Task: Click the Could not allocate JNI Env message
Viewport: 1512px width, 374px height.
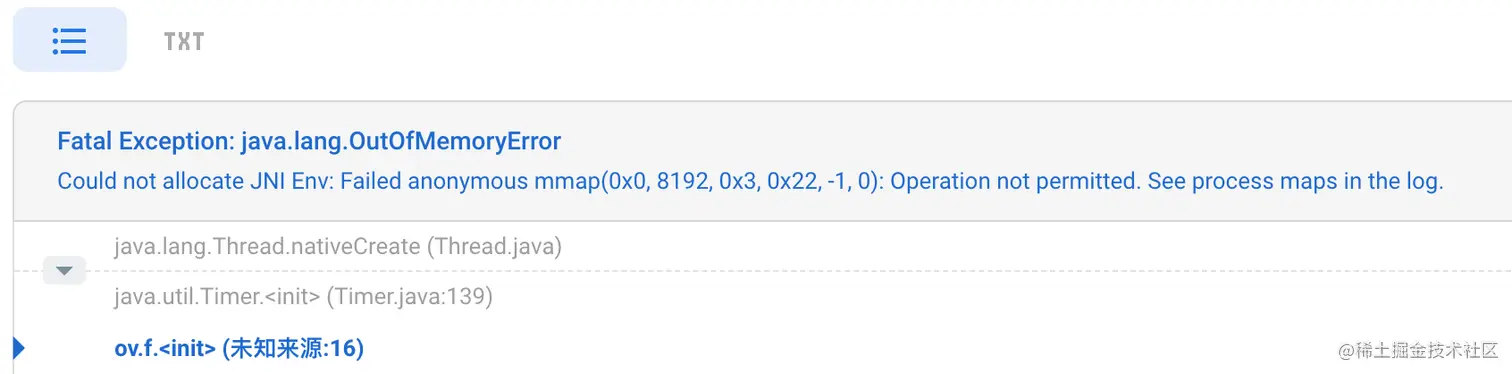Action: tap(751, 182)
